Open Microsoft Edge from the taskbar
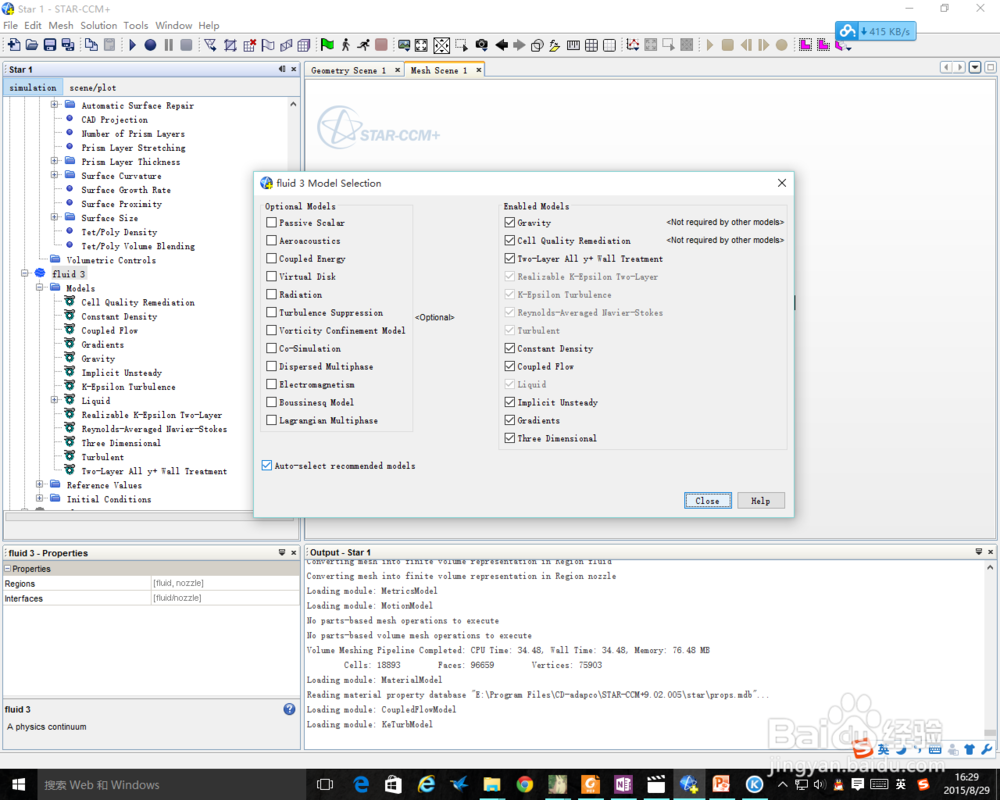 361,784
